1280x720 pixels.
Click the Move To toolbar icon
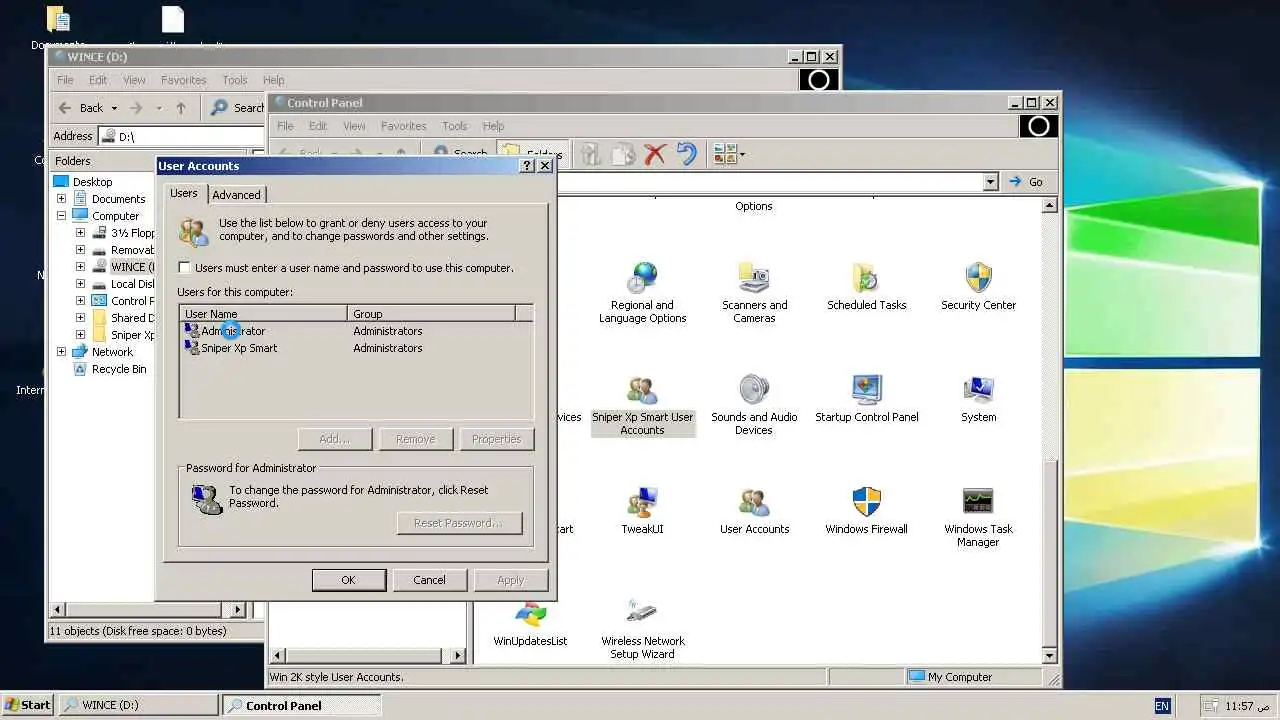pos(591,154)
